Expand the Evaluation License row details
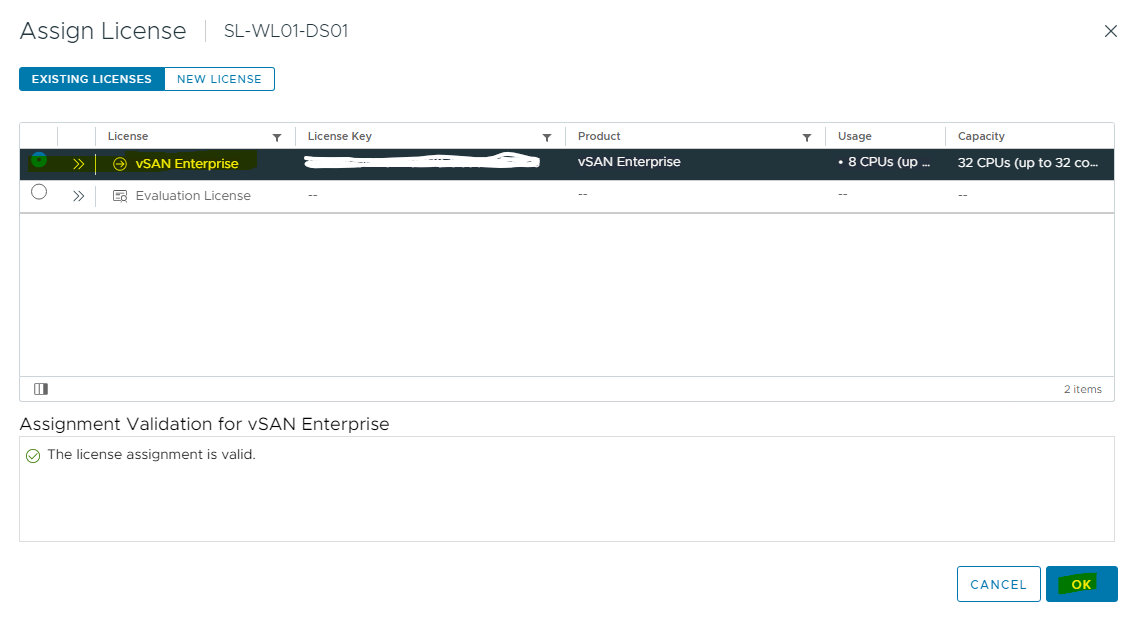Viewport: 1136px width, 623px height. pyautogui.click(x=78, y=196)
